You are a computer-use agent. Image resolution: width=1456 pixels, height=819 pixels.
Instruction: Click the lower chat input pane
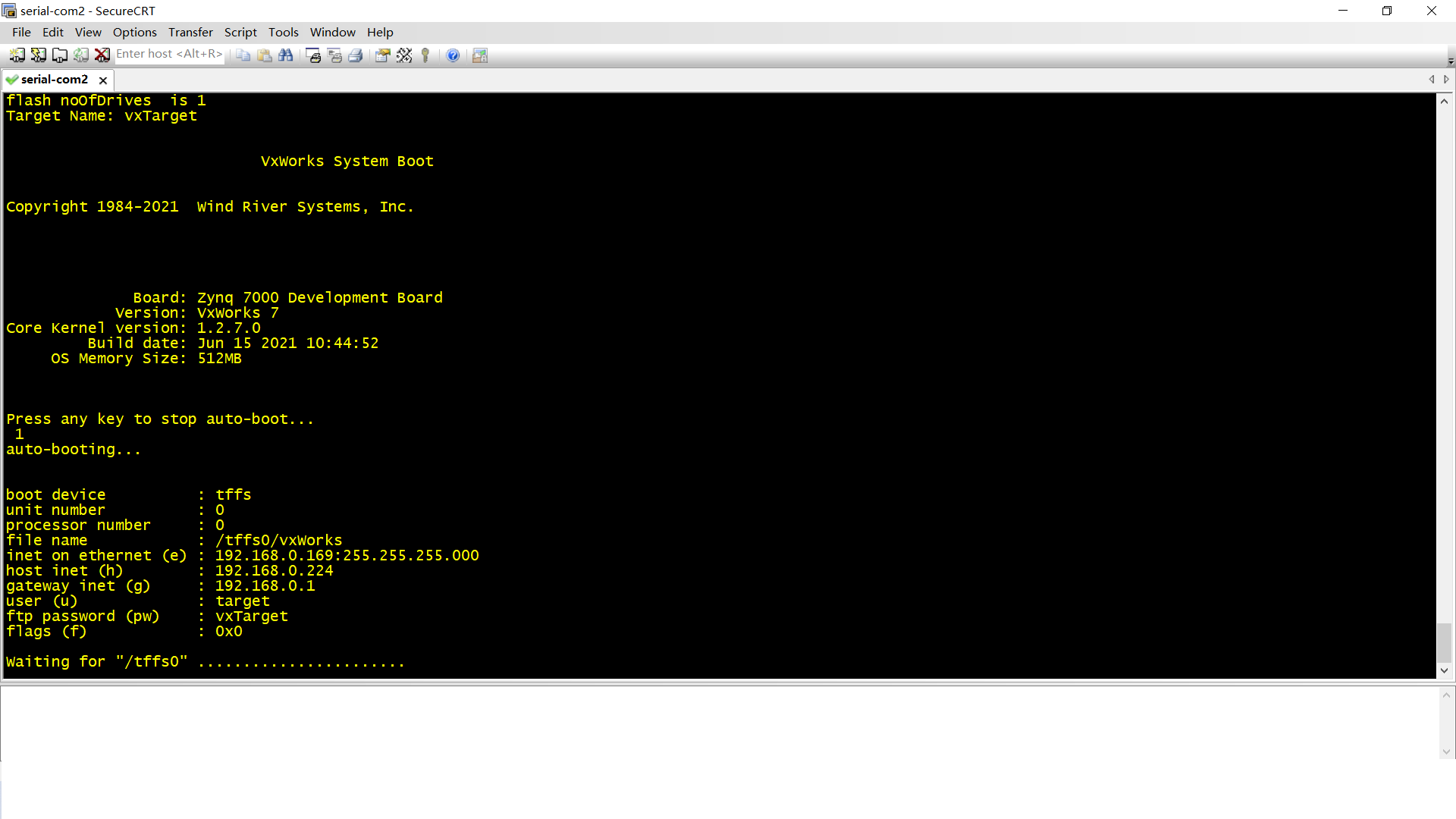[x=719, y=723]
